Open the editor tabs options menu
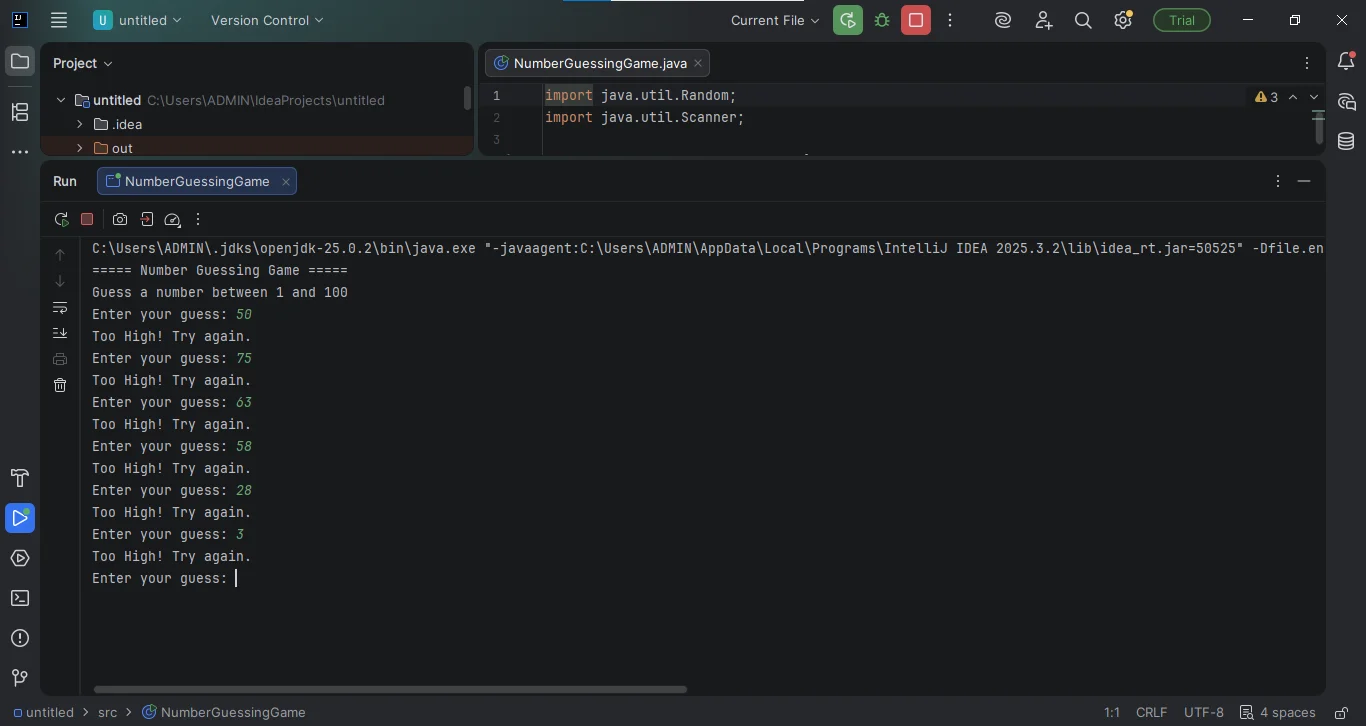Viewport: 1366px width, 726px height. (1306, 63)
